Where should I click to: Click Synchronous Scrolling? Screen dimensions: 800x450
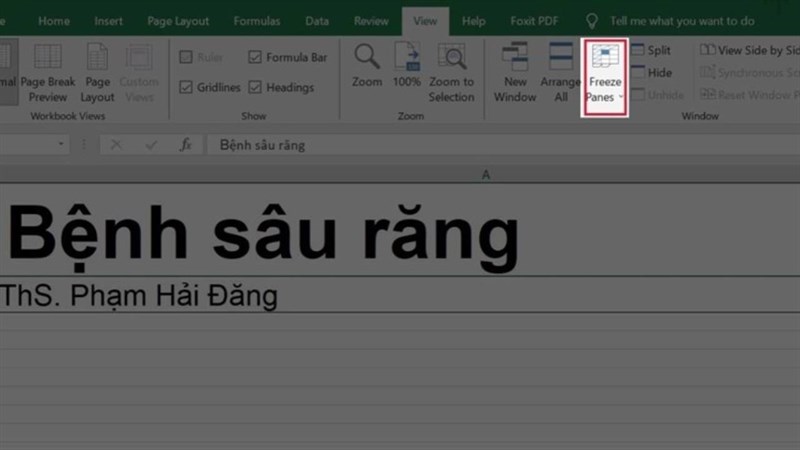tap(749, 72)
